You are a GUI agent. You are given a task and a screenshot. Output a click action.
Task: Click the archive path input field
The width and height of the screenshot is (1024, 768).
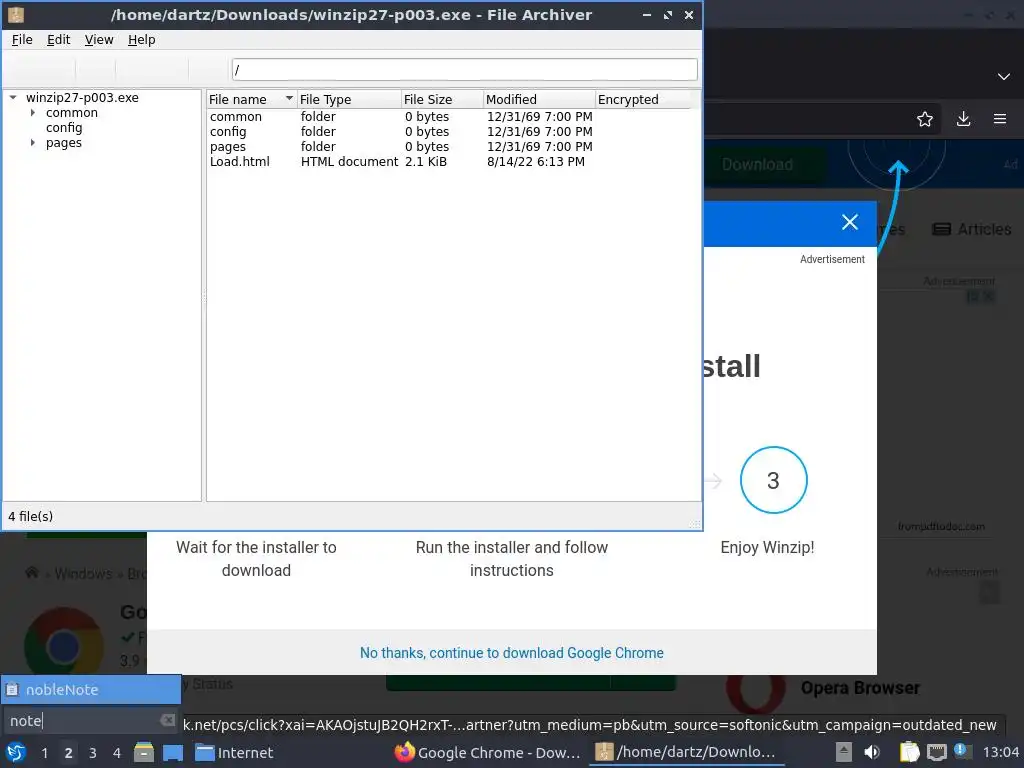point(464,69)
